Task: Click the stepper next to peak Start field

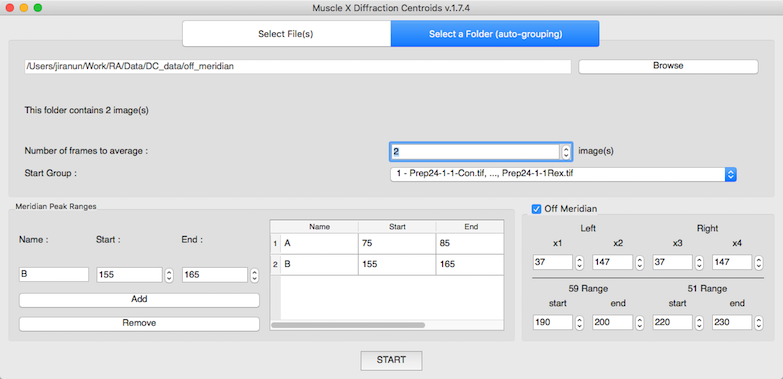Action: [x=169, y=275]
